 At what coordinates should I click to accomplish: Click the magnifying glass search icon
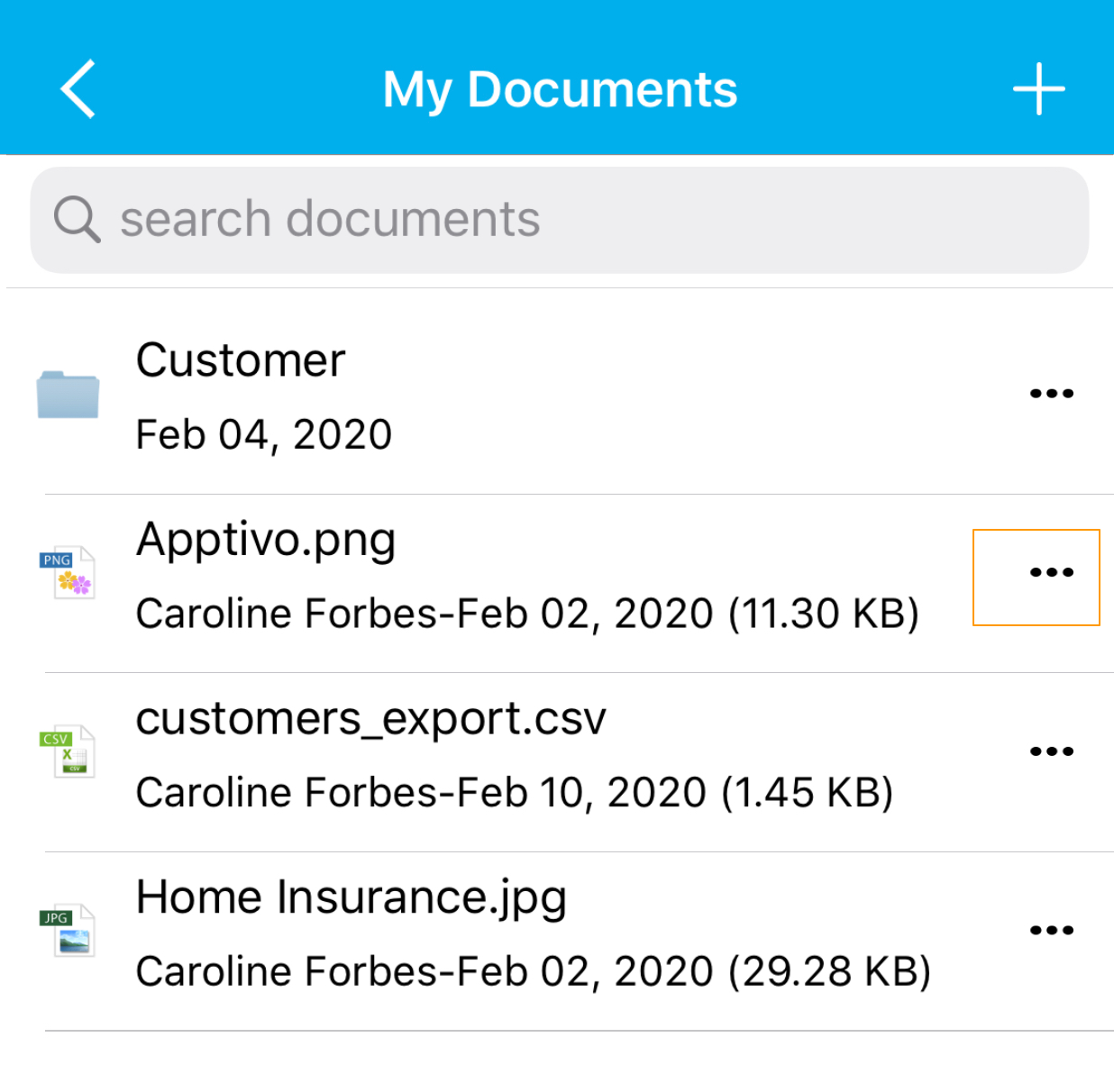[77, 219]
